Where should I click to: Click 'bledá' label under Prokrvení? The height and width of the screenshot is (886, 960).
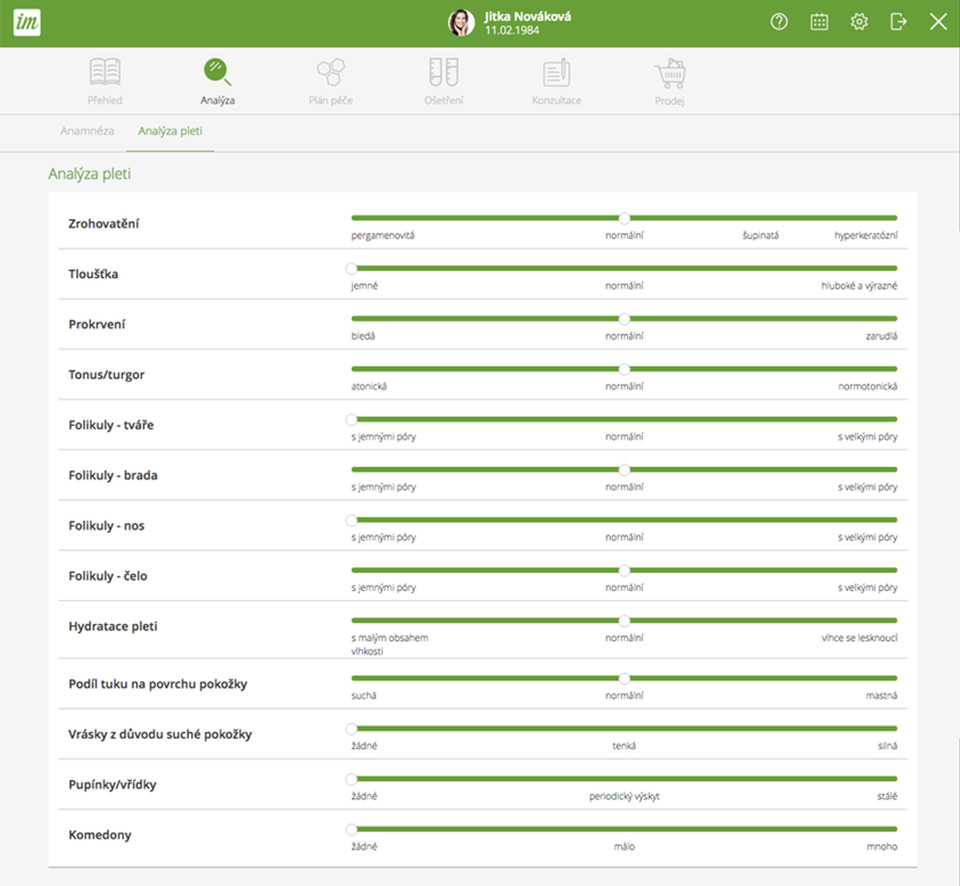[x=363, y=336]
